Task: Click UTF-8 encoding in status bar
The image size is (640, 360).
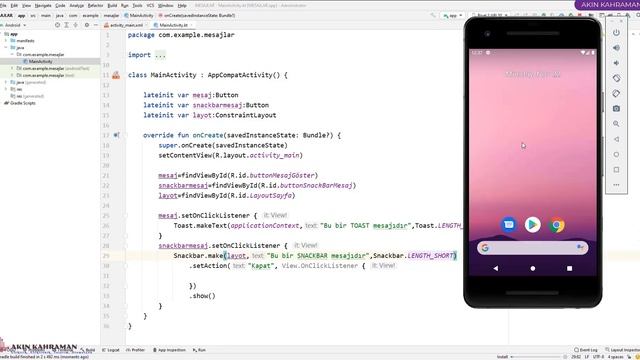Action: point(598,357)
